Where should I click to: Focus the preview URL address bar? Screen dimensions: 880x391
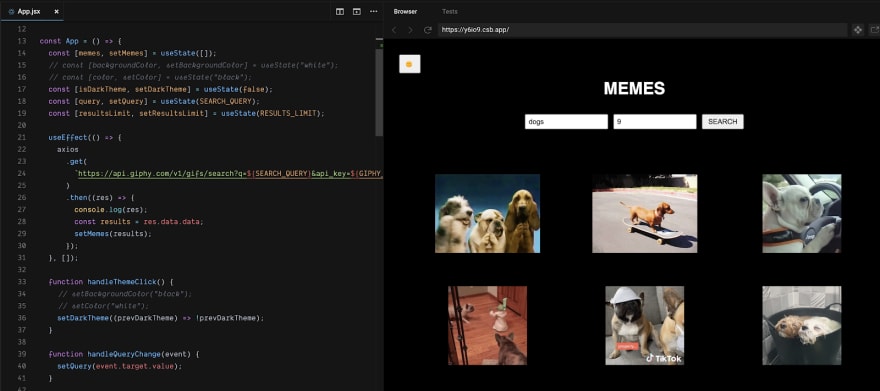point(643,30)
